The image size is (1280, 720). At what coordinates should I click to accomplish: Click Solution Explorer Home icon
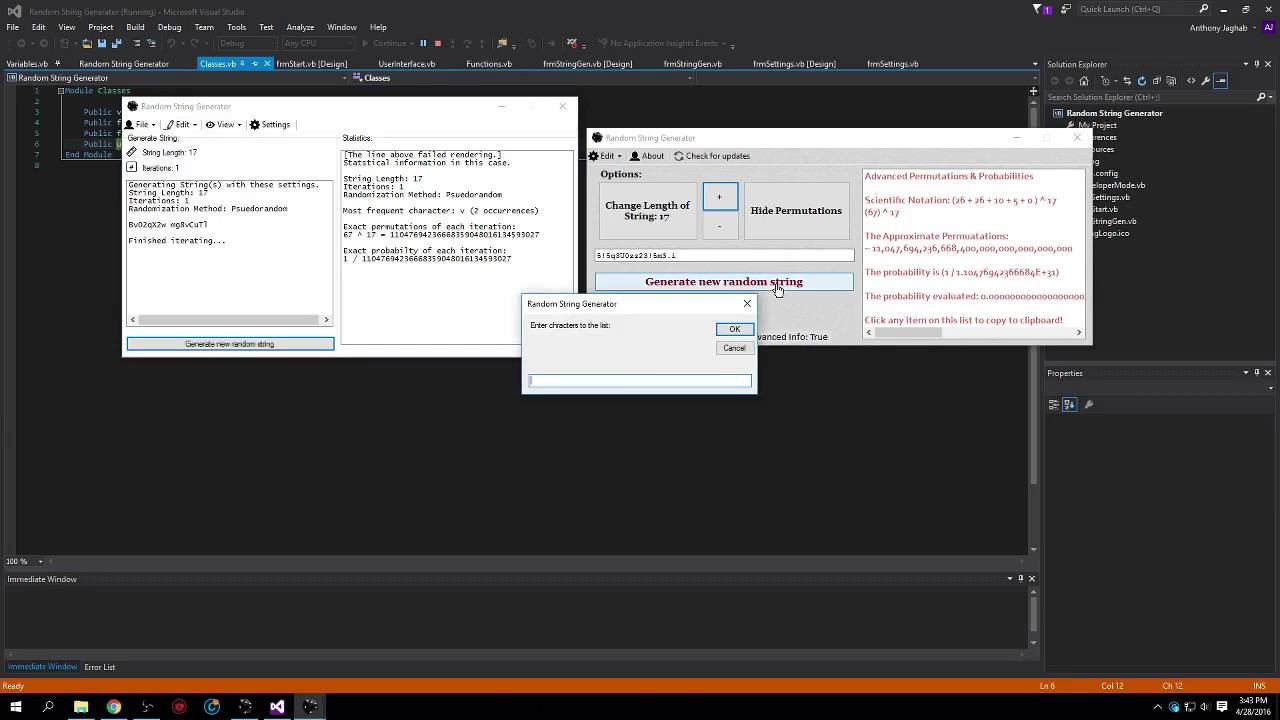pos(1084,81)
